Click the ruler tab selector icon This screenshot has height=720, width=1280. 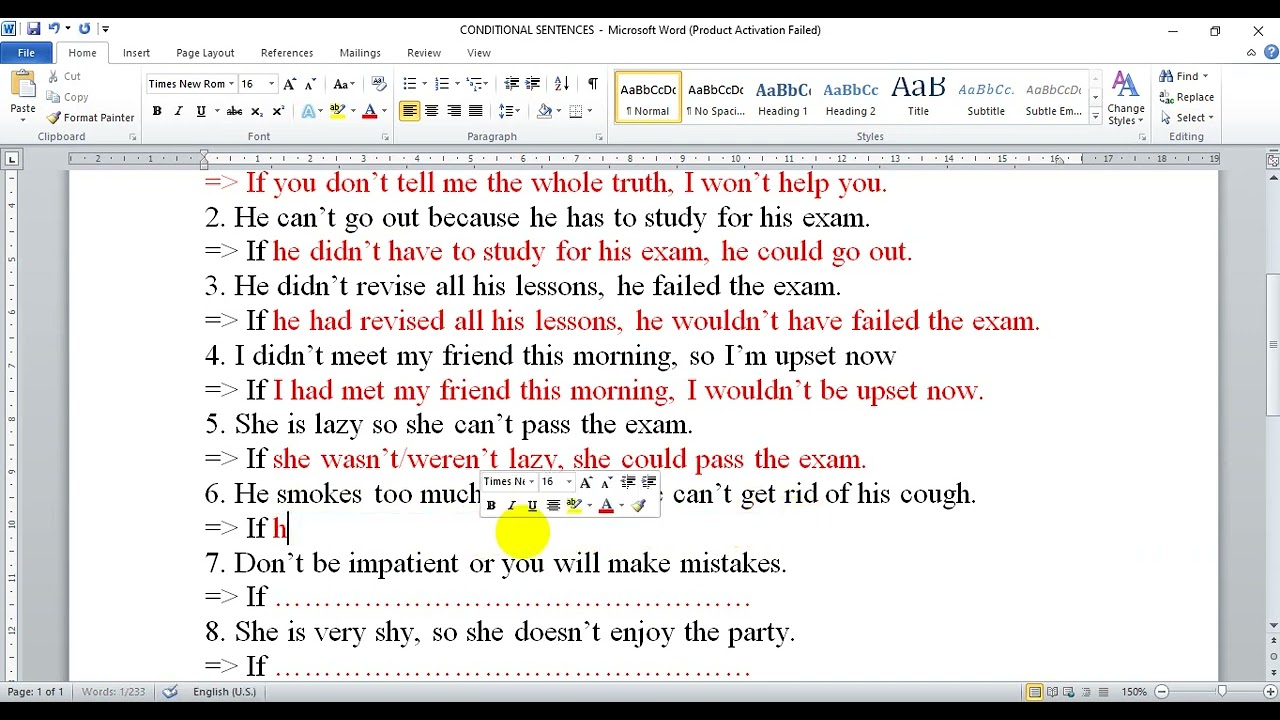click(x=11, y=159)
